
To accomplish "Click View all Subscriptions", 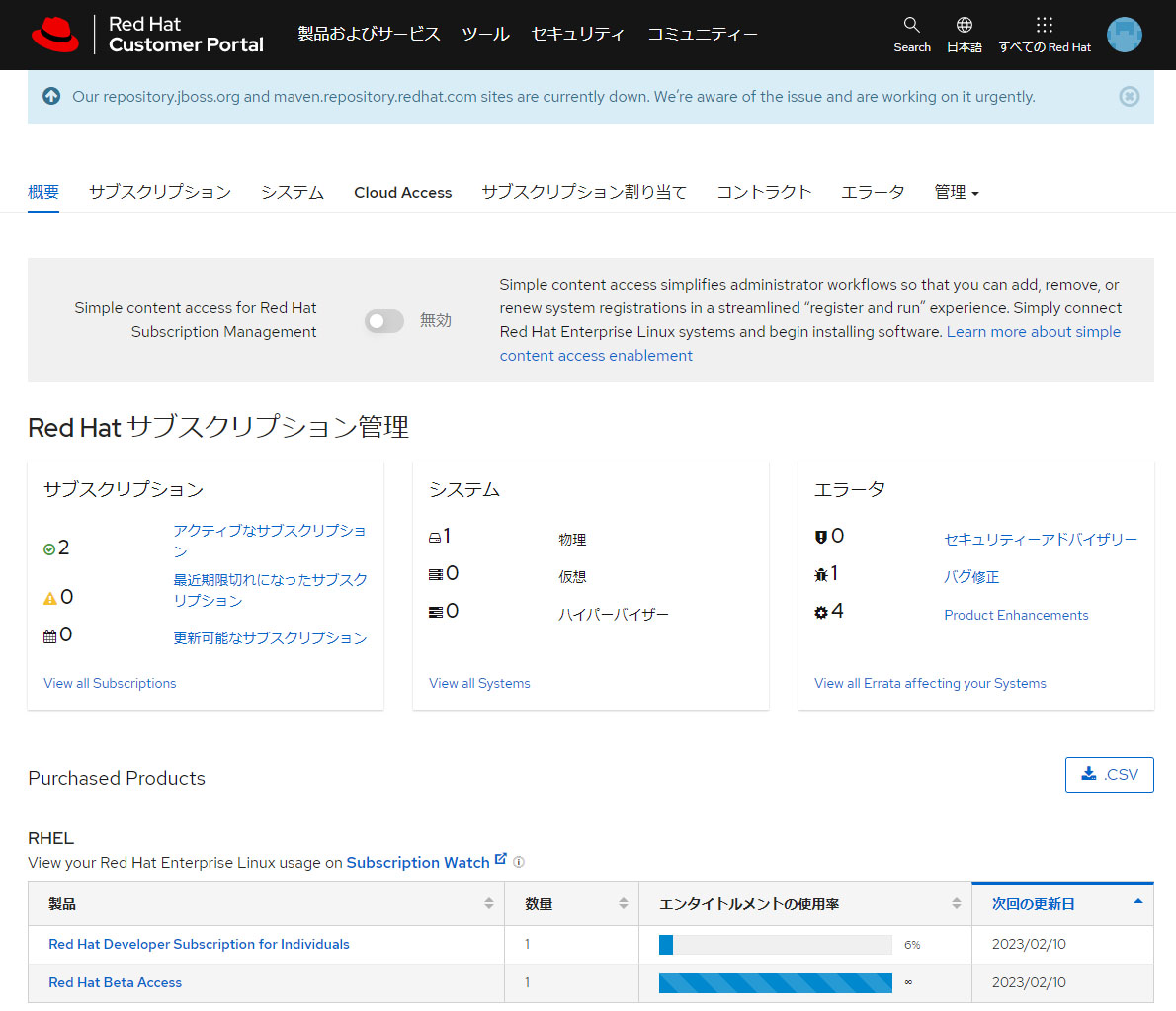I will (110, 683).
